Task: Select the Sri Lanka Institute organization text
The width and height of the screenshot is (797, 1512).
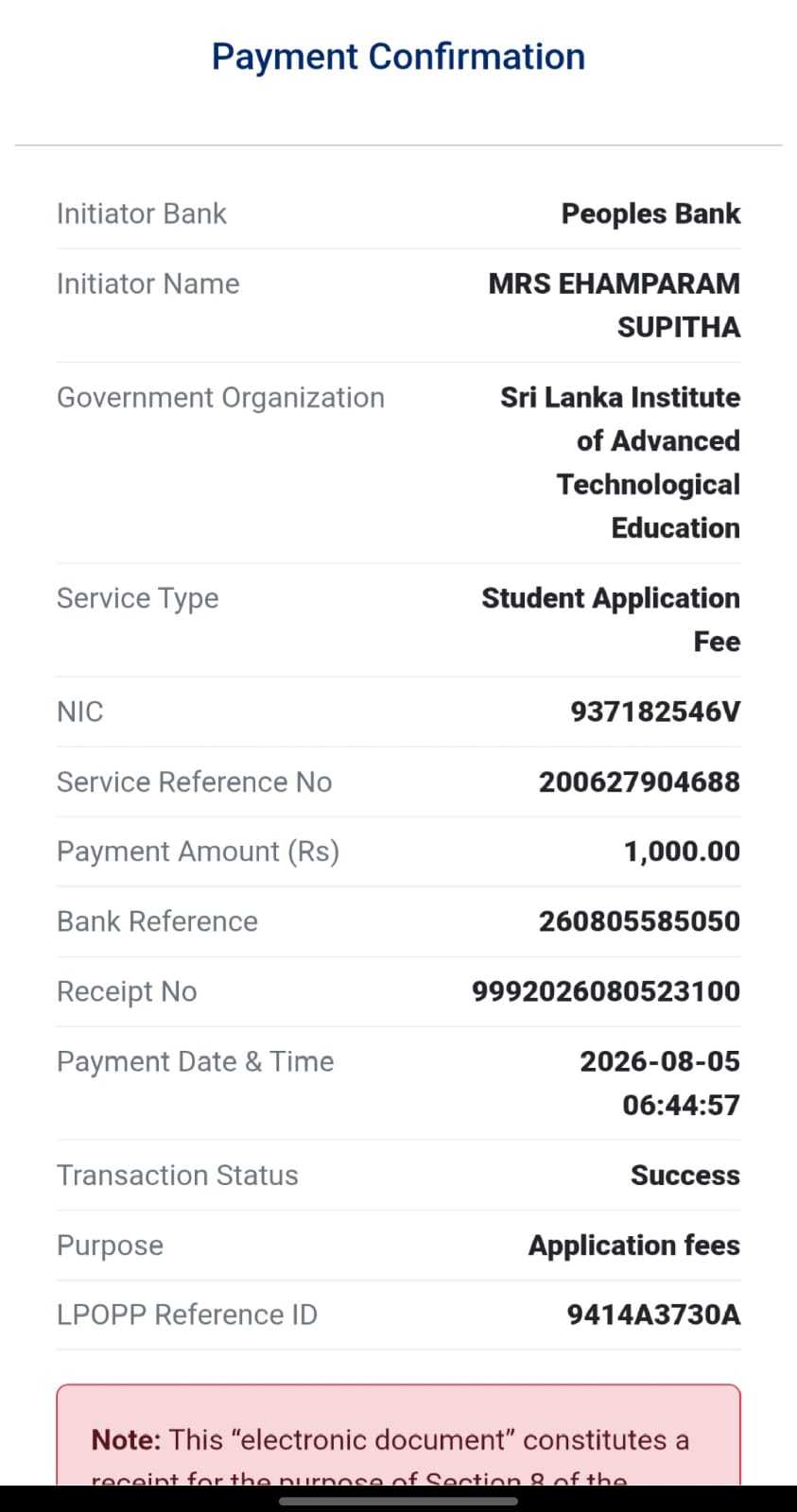Action: point(620,462)
